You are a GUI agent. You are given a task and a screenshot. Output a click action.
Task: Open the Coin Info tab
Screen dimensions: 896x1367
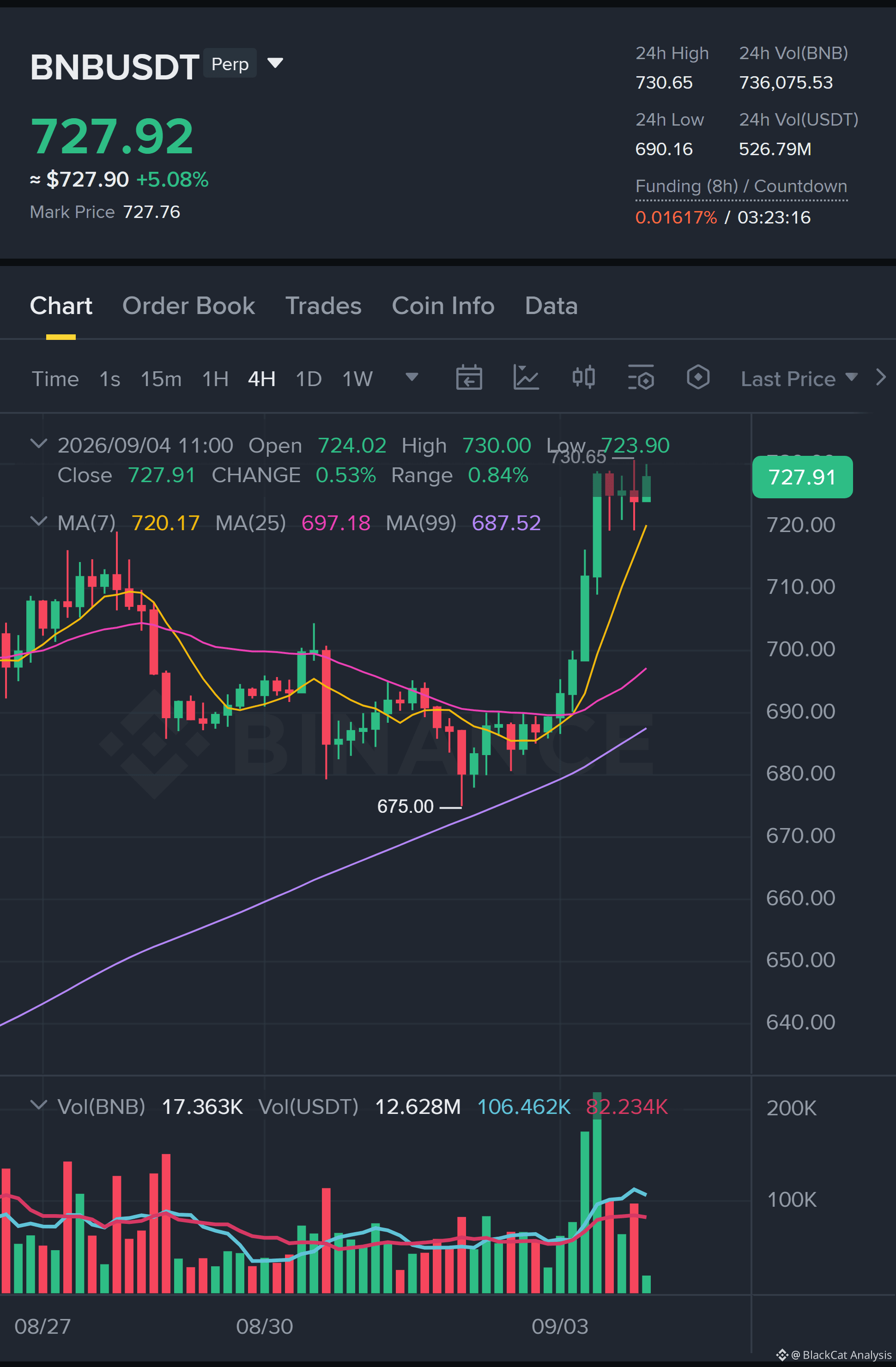click(443, 306)
